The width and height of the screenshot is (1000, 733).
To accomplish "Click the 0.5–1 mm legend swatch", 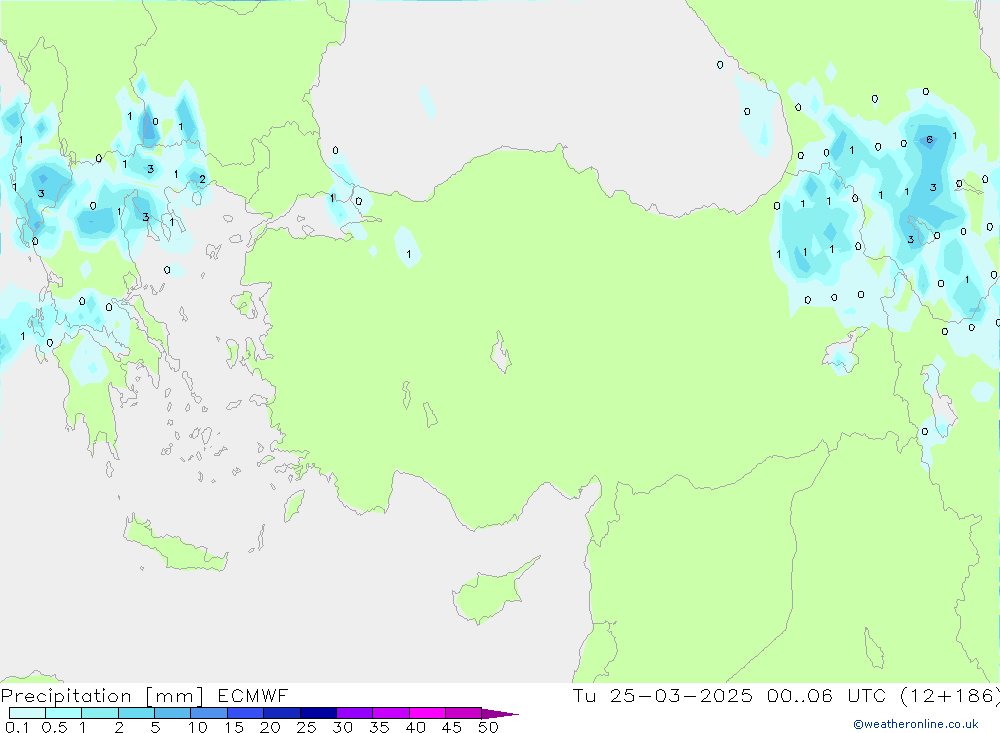I will click(x=64, y=713).
